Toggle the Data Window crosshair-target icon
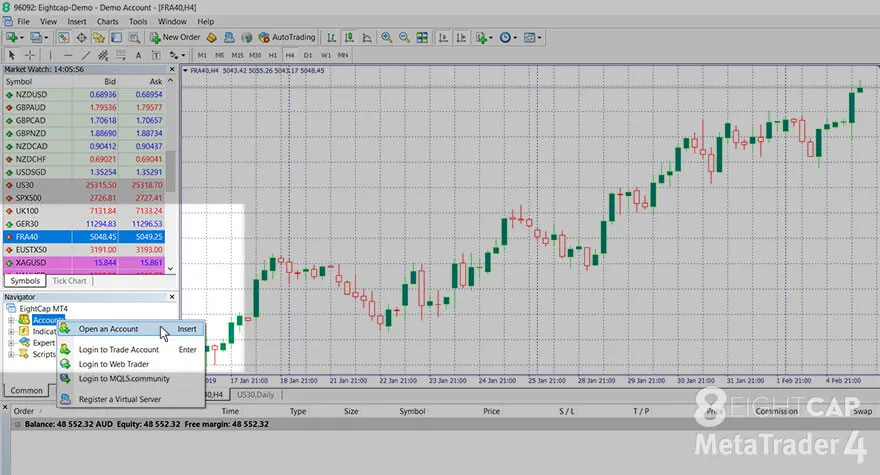Viewport: 880px width, 475px height. pyautogui.click(x=81, y=38)
